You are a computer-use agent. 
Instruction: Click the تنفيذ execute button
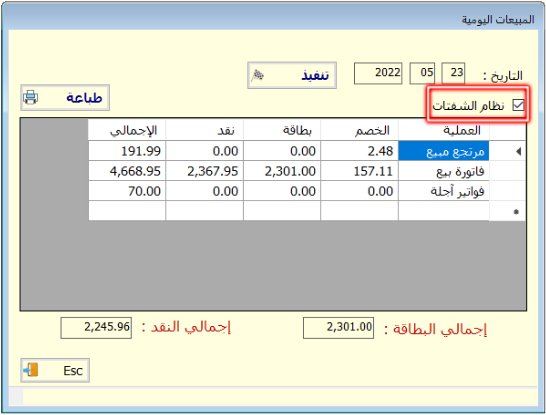click(x=292, y=75)
